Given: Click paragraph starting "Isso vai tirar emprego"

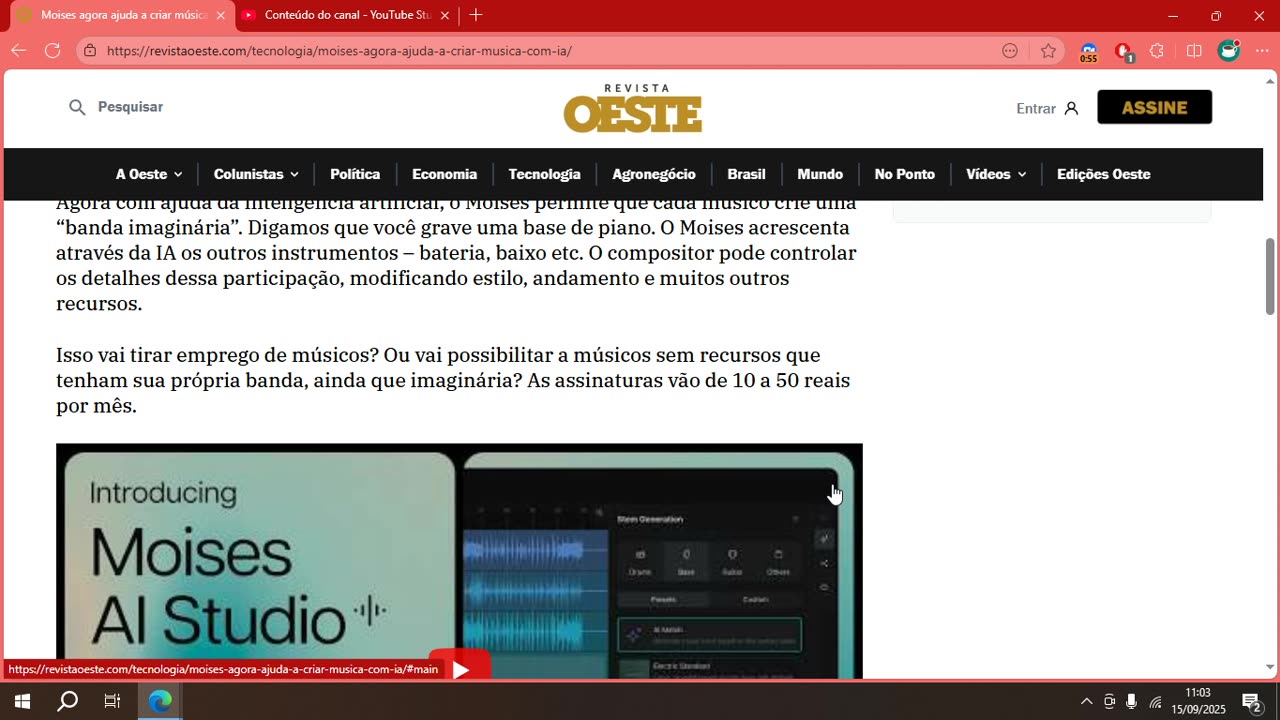Looking at the screenshot, I should click(x=453, y=381).
